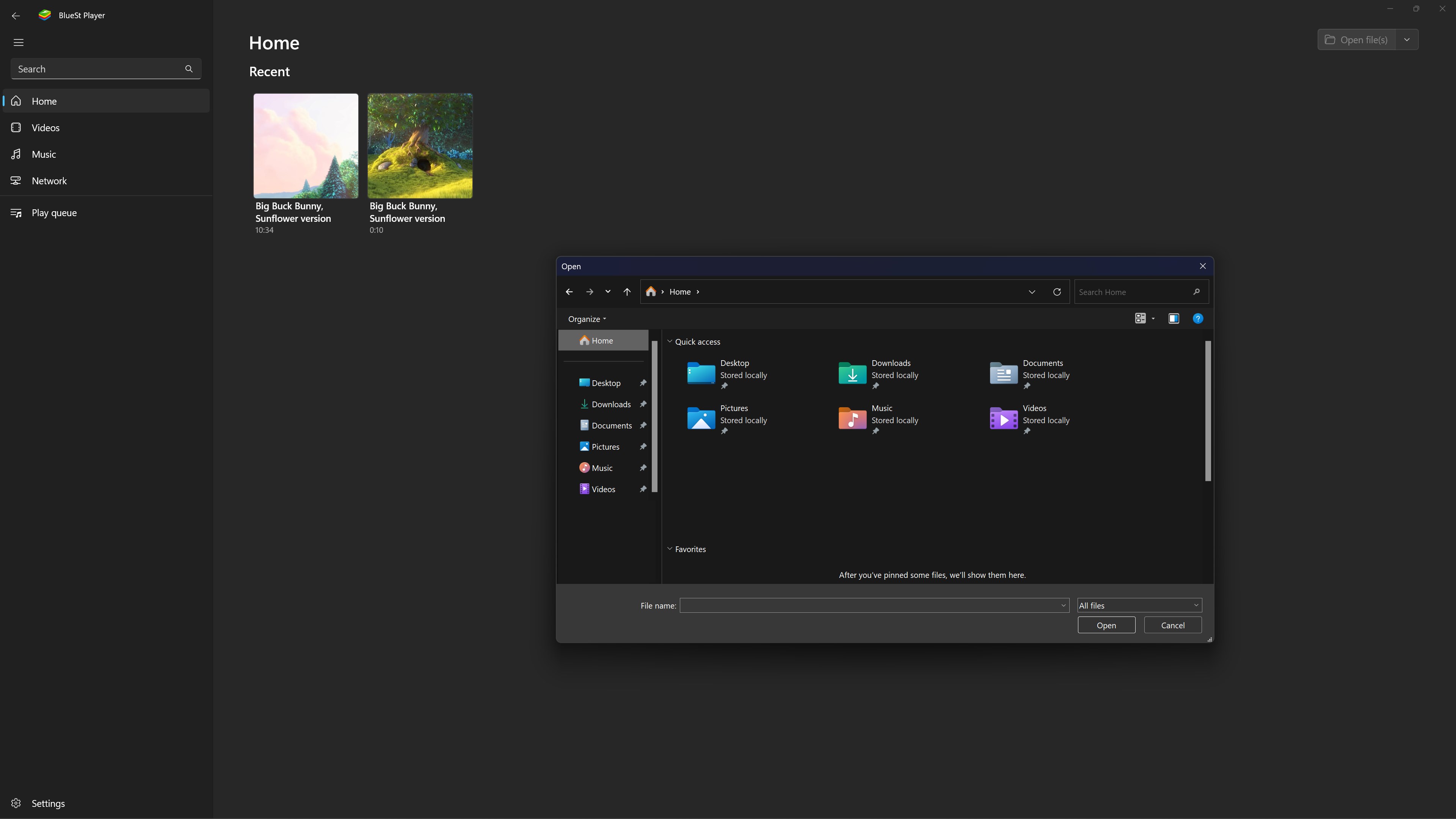The image size is (1456, 819).
Task: Open the help icon in dialog
Action: point(1198,318)
